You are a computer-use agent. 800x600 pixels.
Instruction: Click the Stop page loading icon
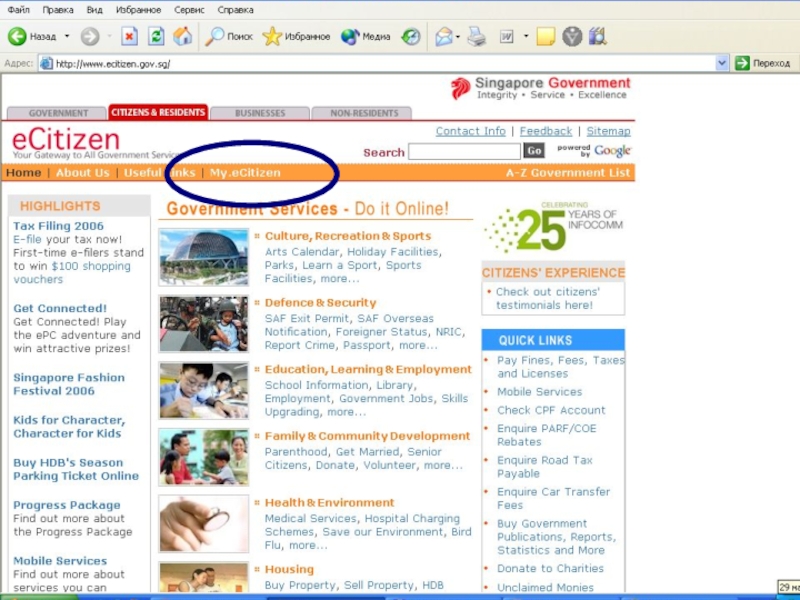(129, 36)
